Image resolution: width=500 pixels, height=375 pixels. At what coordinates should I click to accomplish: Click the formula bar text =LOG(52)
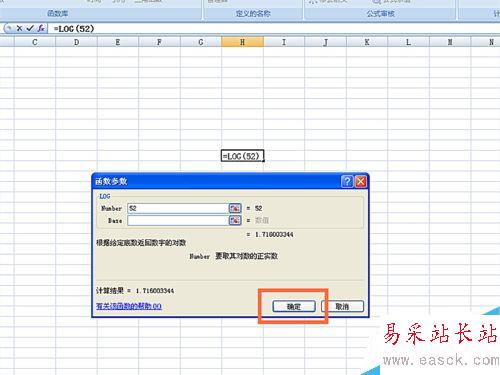click(x=74, y=29)
